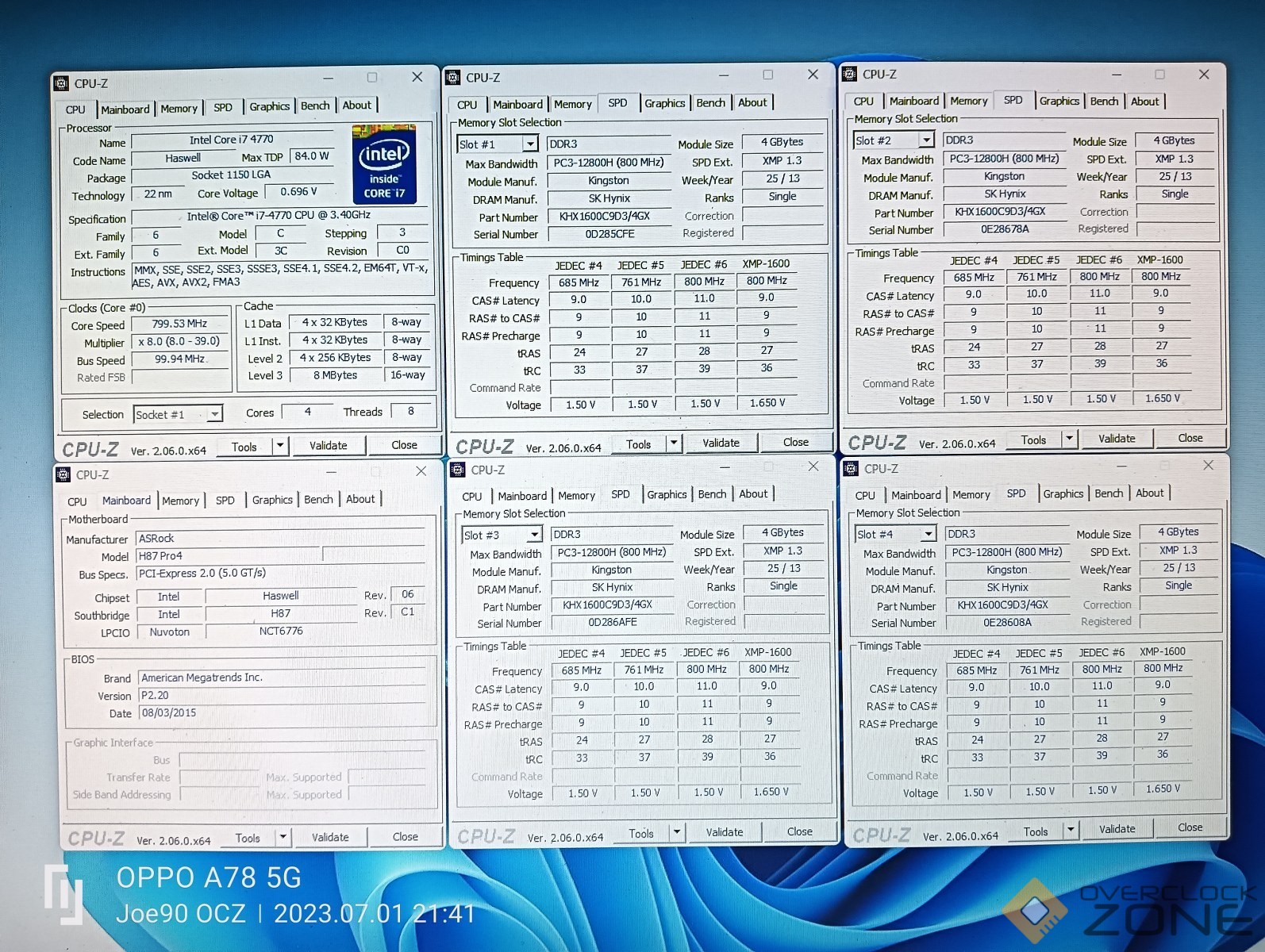The image size is (1265, 952).
Task: Click the serial number 0E28608A
Action: coord(1008,623)
